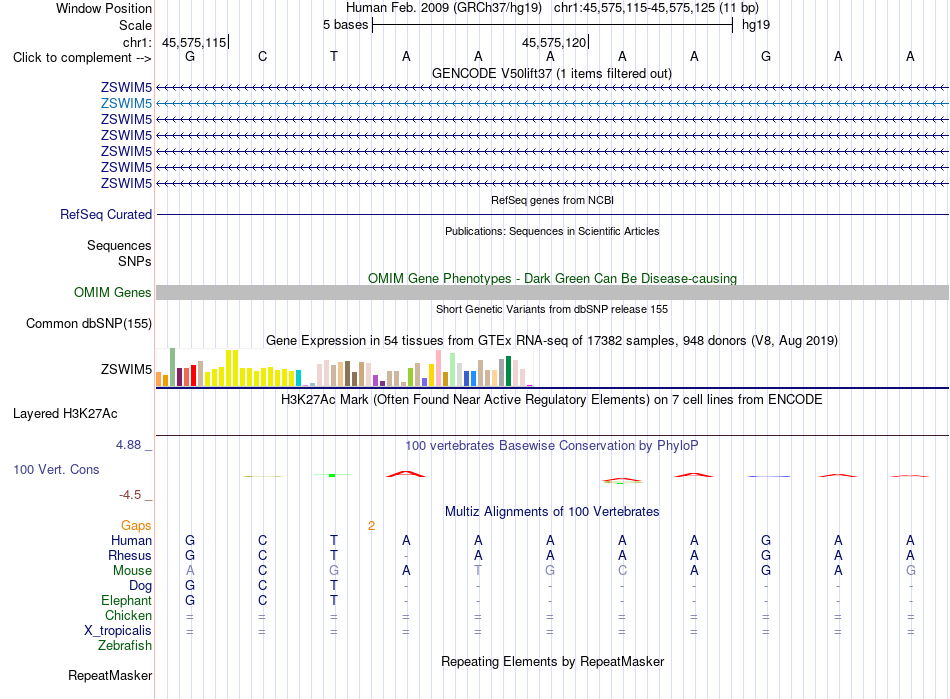Click the green OMIM Gene Phenotypes title
950x699 pixels.
point(552,278)
